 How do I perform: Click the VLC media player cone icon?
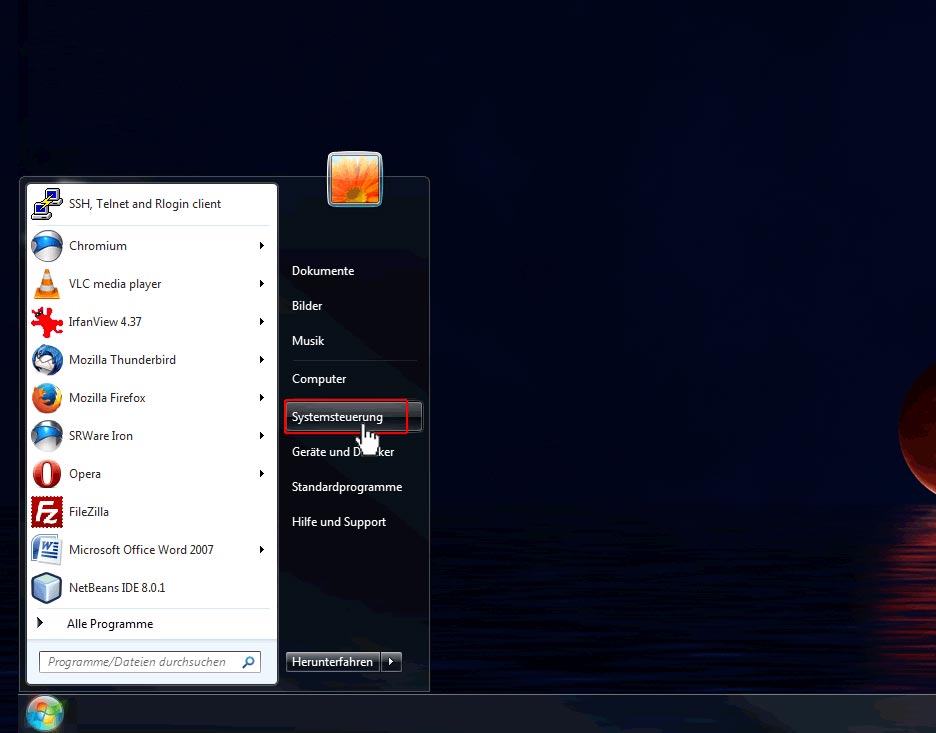click(x=47, y=284)
